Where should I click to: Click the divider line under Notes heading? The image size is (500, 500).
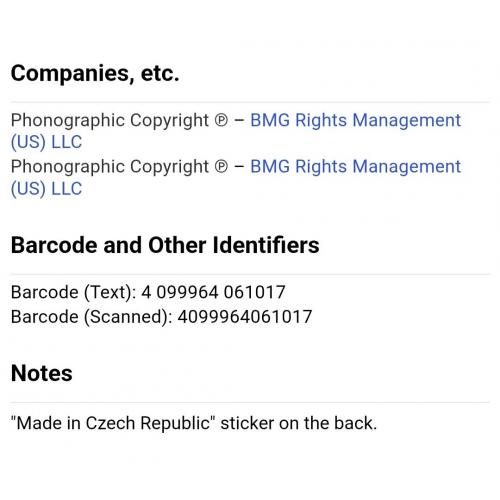[x=250, y=402]
